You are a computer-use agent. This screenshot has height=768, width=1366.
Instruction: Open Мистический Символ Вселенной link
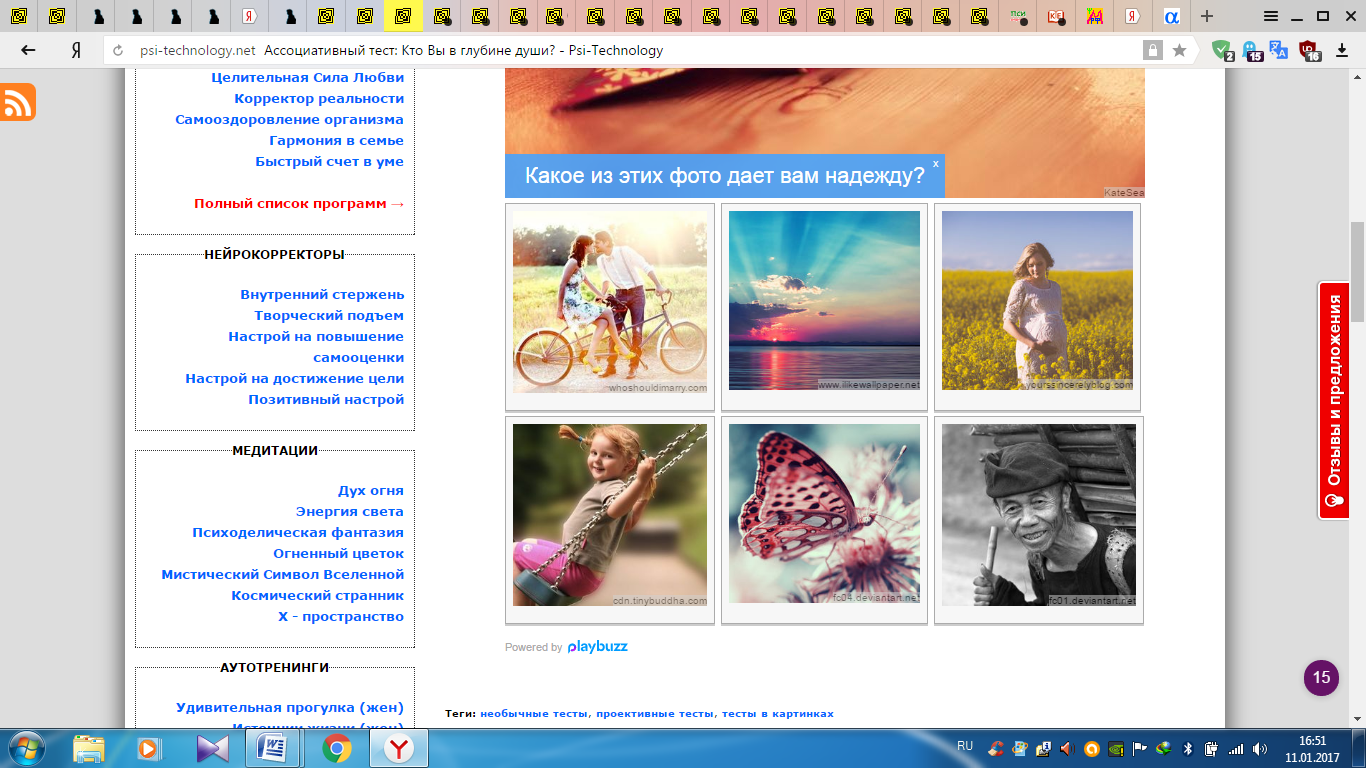point(283,574)
